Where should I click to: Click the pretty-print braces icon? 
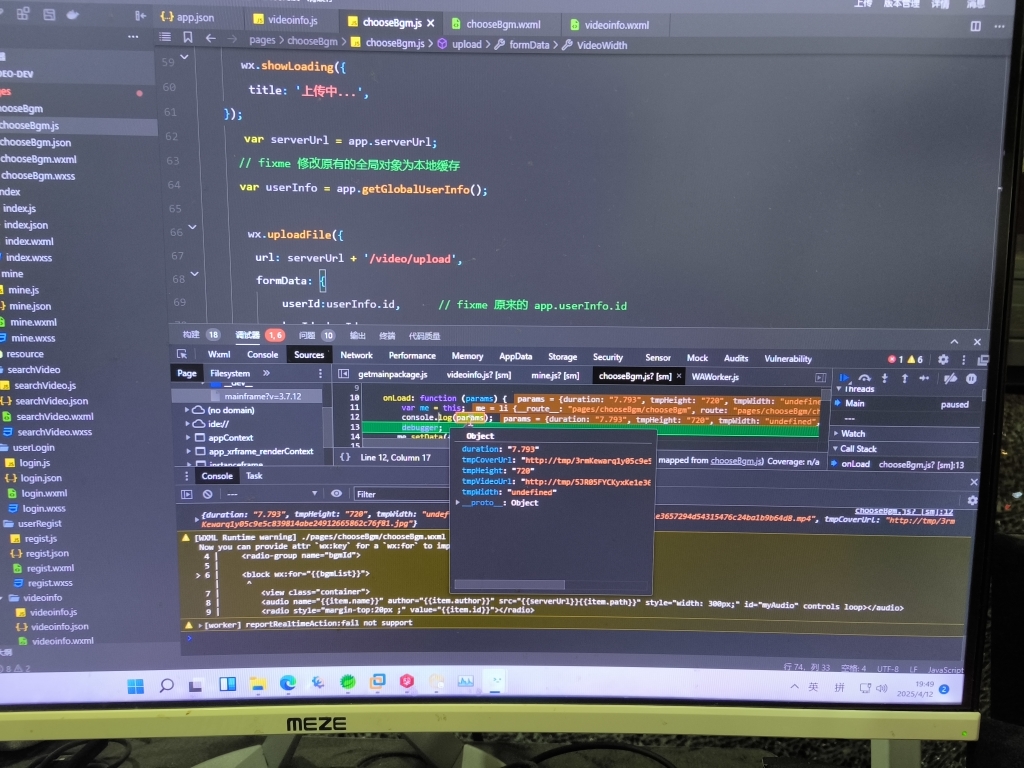pos(345,457)
